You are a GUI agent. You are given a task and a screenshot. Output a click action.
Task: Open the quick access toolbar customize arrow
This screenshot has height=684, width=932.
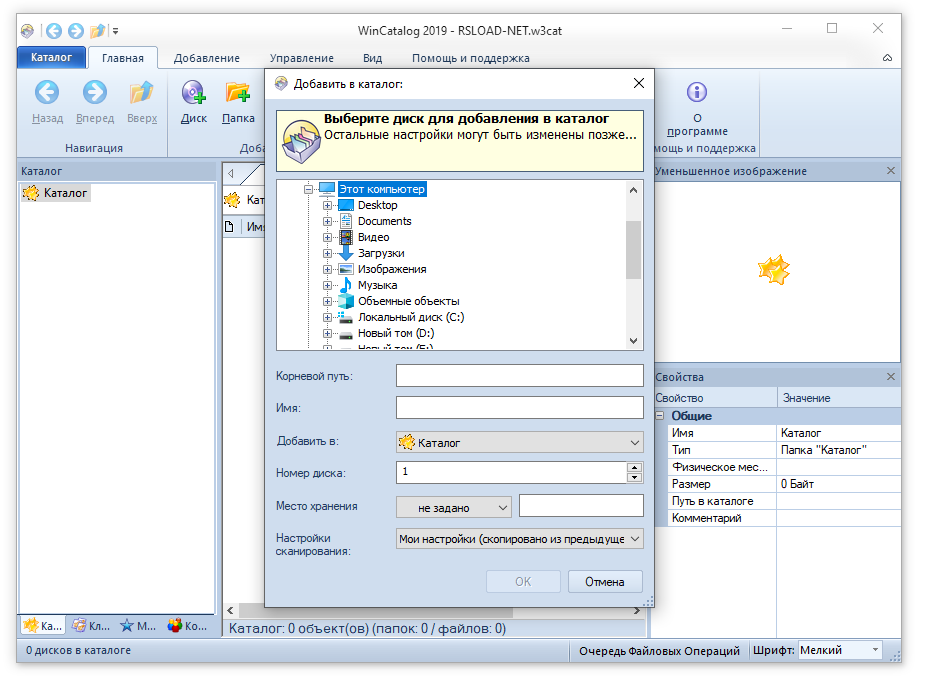tap(116, 31)
